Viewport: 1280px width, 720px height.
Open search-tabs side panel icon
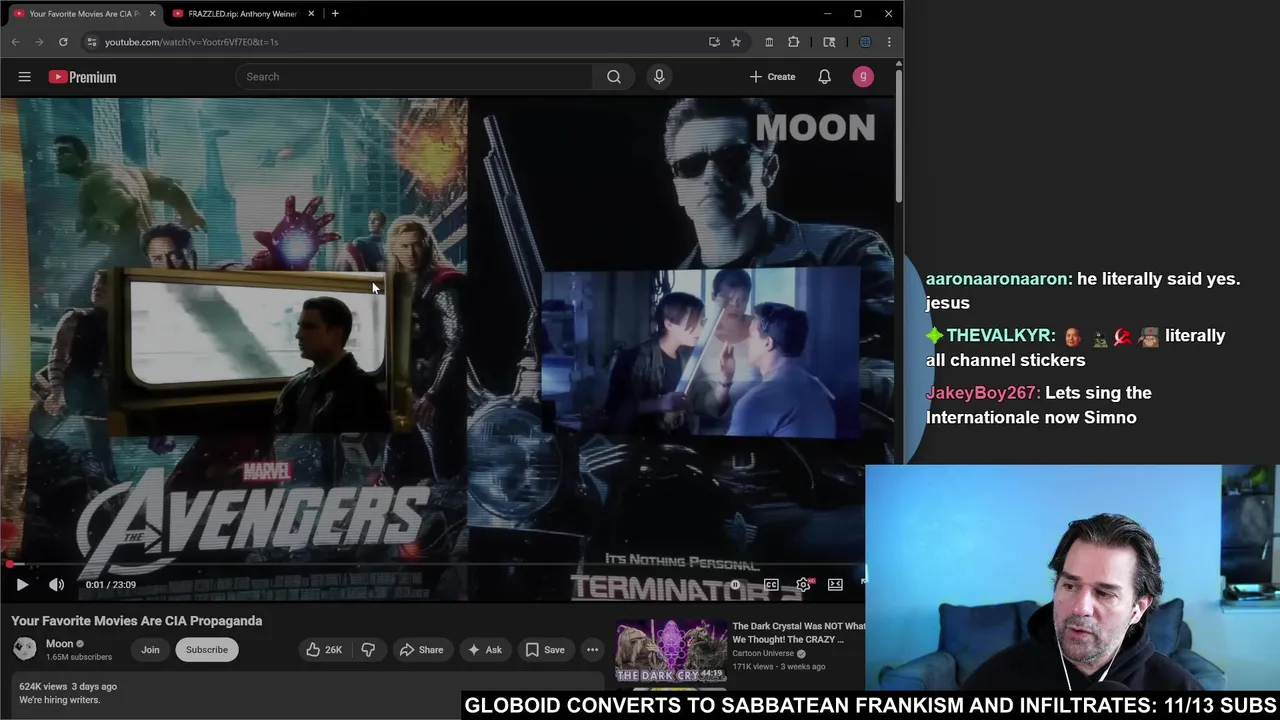click(829, 42)
